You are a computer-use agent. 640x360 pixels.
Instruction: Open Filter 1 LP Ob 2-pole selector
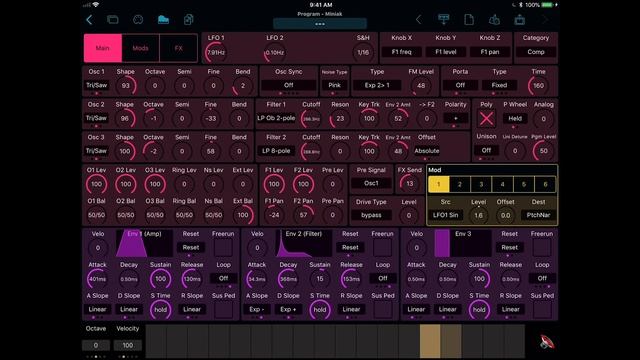276,118
